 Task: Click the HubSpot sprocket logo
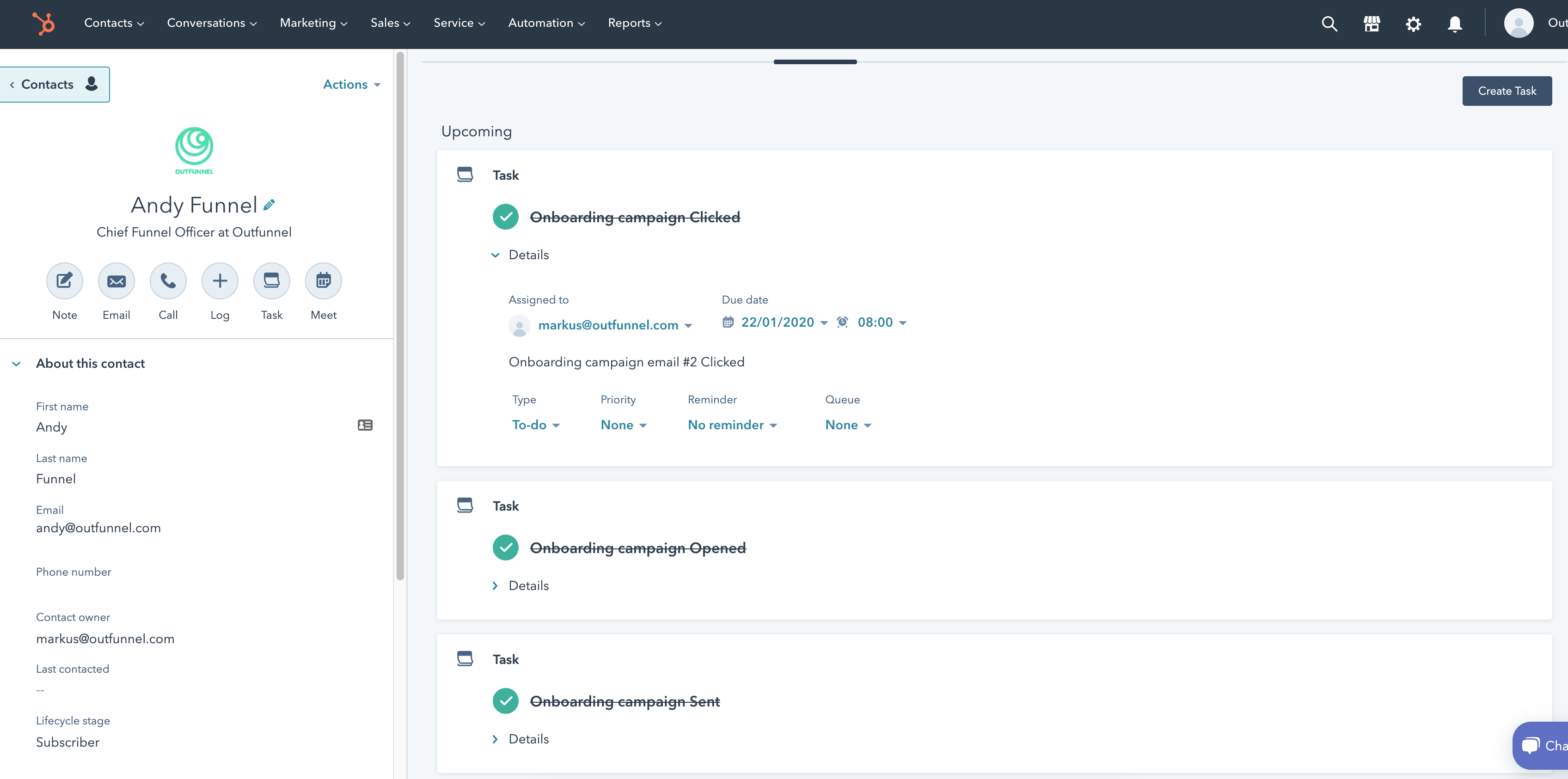coord(43,23)
